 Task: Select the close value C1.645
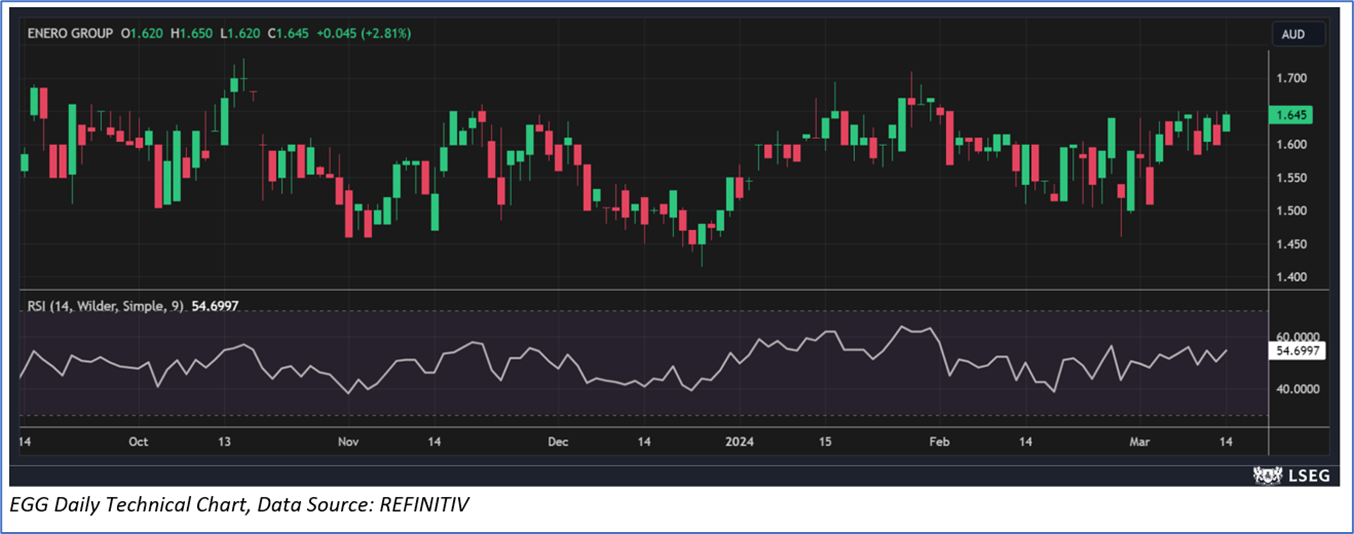287,34
